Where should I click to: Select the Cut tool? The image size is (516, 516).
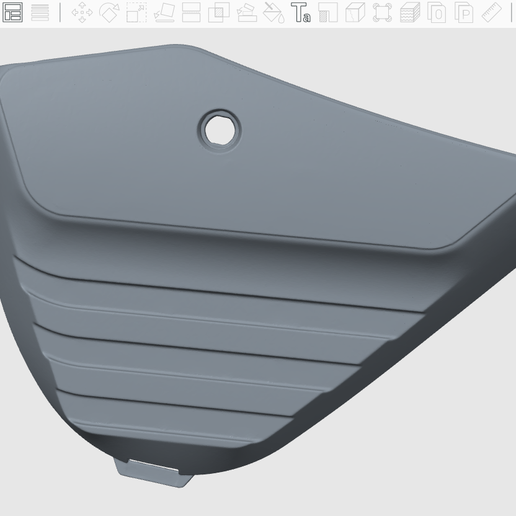pyautogui.click(x=191, y=12)
